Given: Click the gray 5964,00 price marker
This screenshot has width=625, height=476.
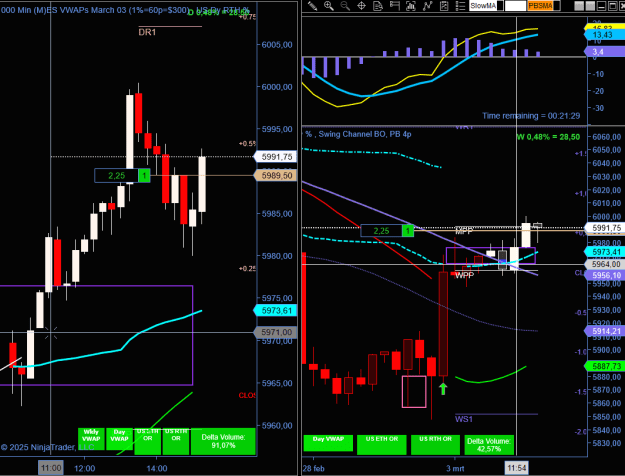Looking at the screenshot, I should click(x=605, y=264).
